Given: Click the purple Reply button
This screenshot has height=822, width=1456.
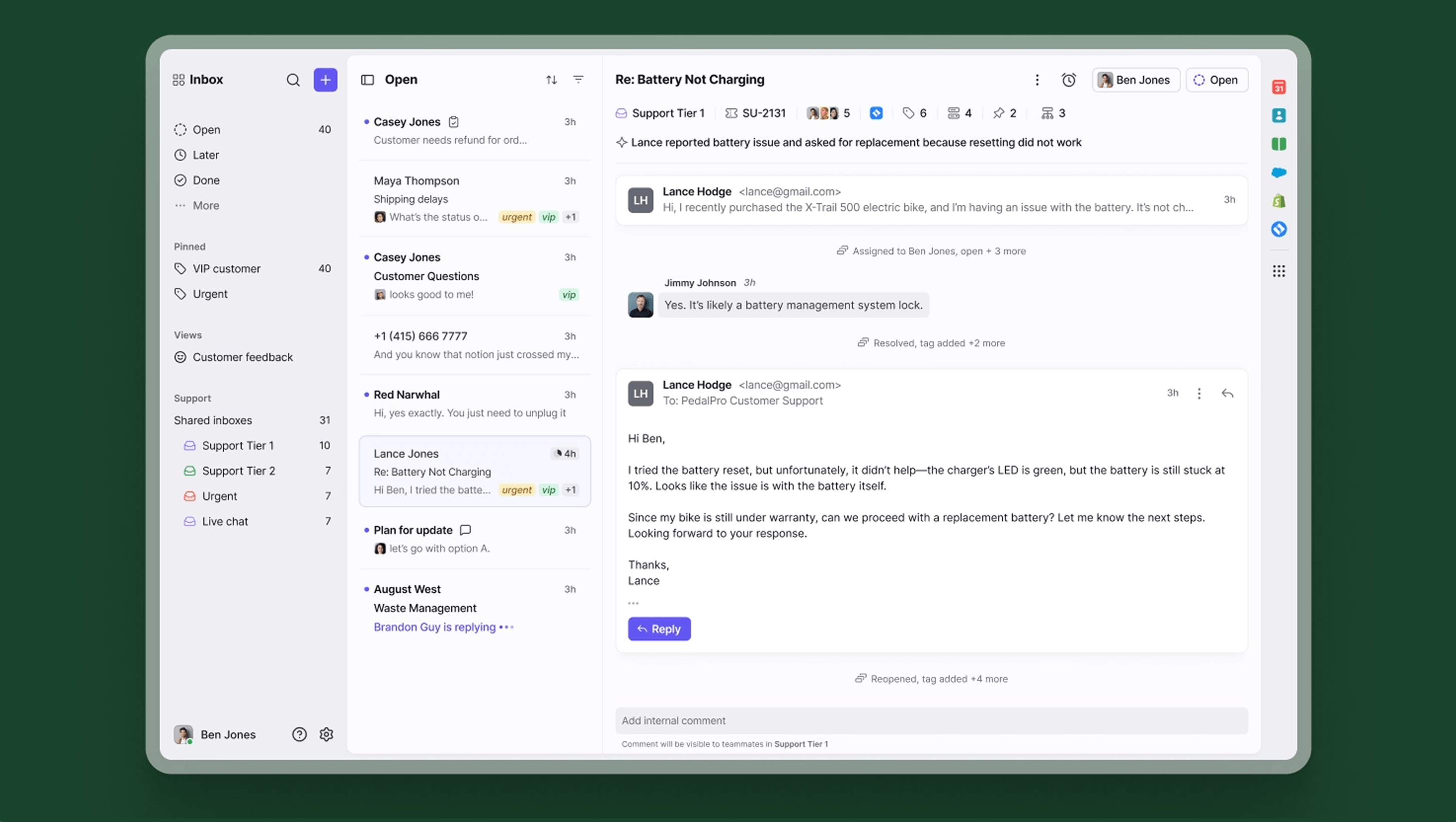Looking at the screenshot, I should (659, 629).
